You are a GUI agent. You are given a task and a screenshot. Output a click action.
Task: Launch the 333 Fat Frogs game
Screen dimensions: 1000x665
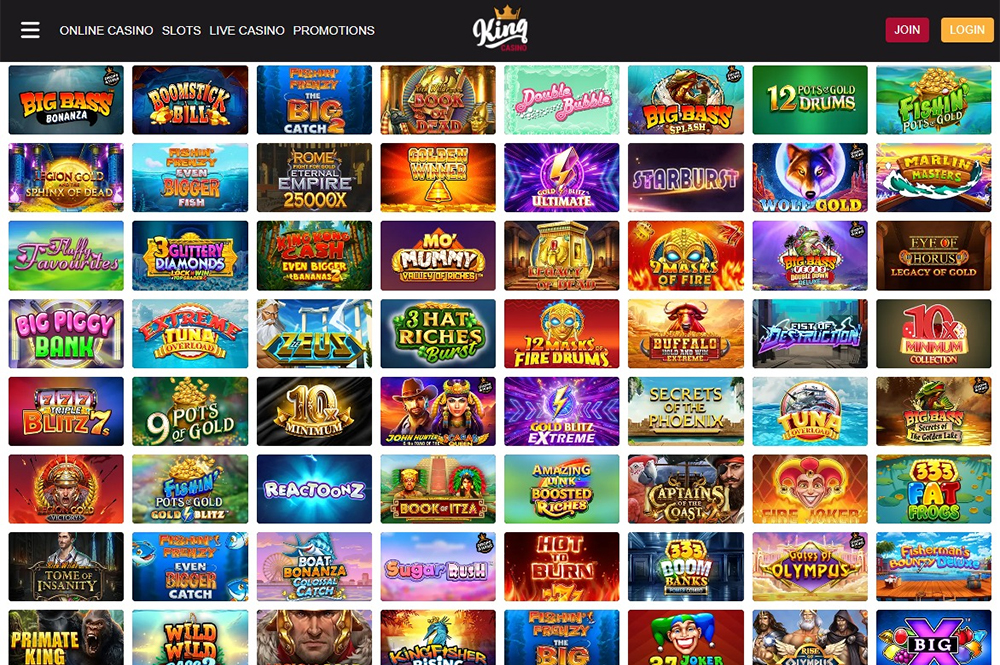[x=934, y=489]
